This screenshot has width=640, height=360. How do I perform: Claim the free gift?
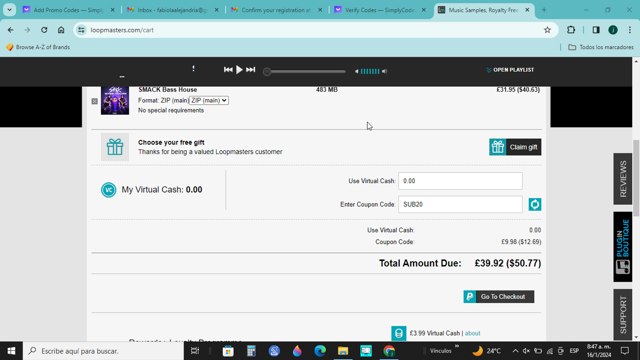(515, 147)
